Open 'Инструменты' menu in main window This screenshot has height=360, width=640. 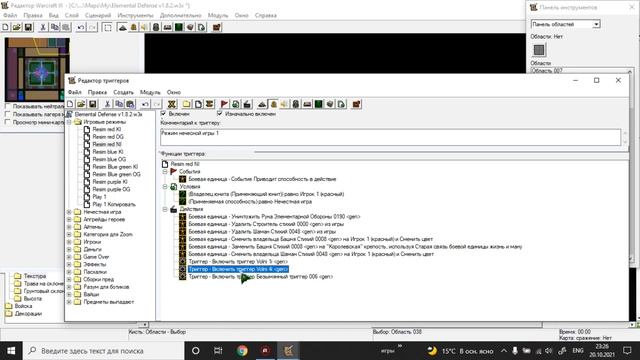point(136,15)
